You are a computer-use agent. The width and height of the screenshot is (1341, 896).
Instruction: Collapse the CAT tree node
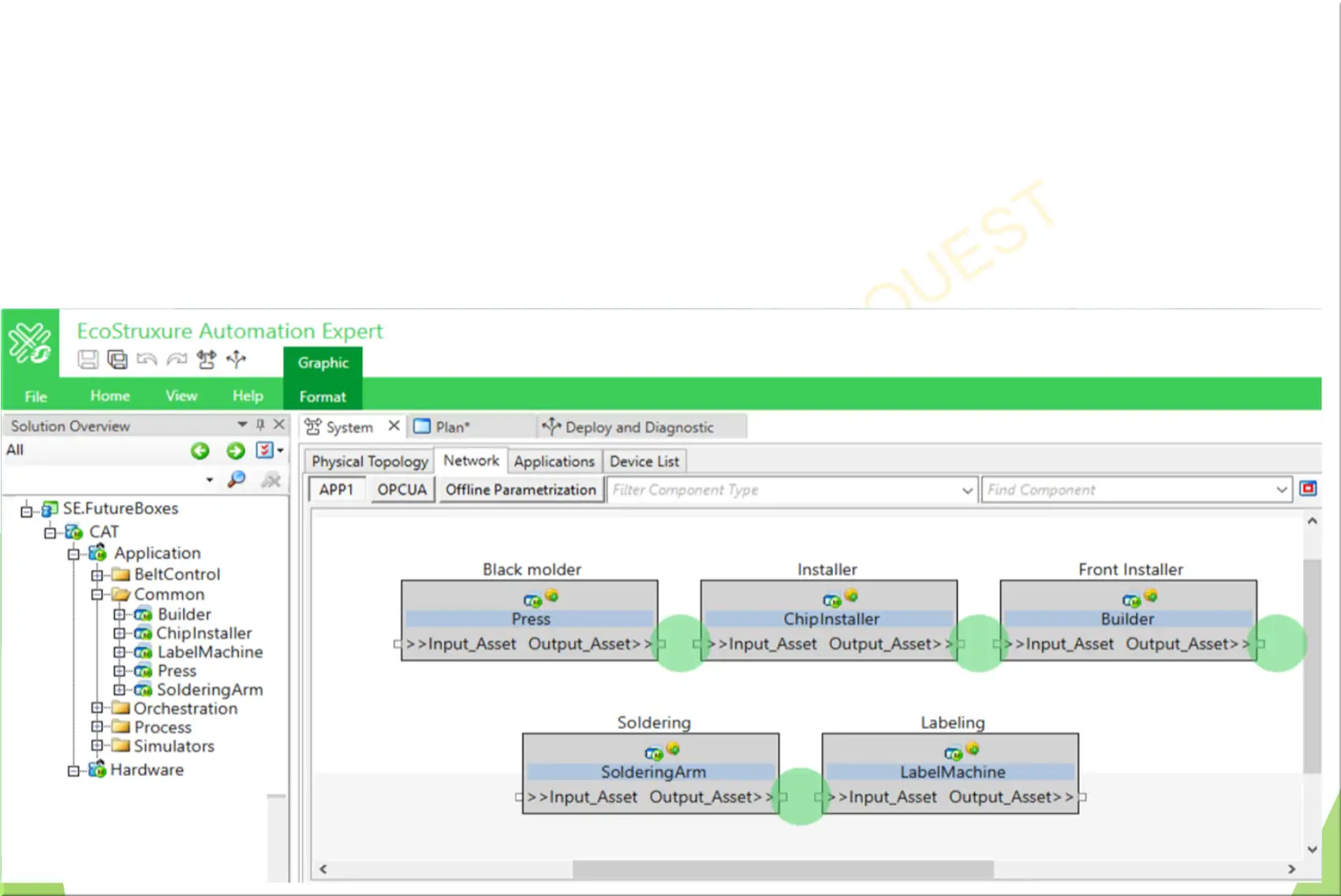point(50,532)
